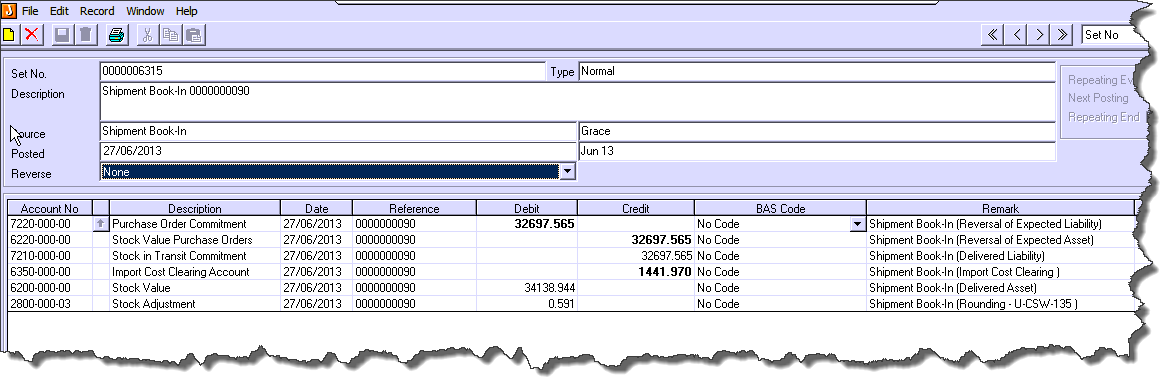This screenshot has height=389, width=1176.
Task: Click the credit amount 1441.970
Action: [x=636, y=271]
